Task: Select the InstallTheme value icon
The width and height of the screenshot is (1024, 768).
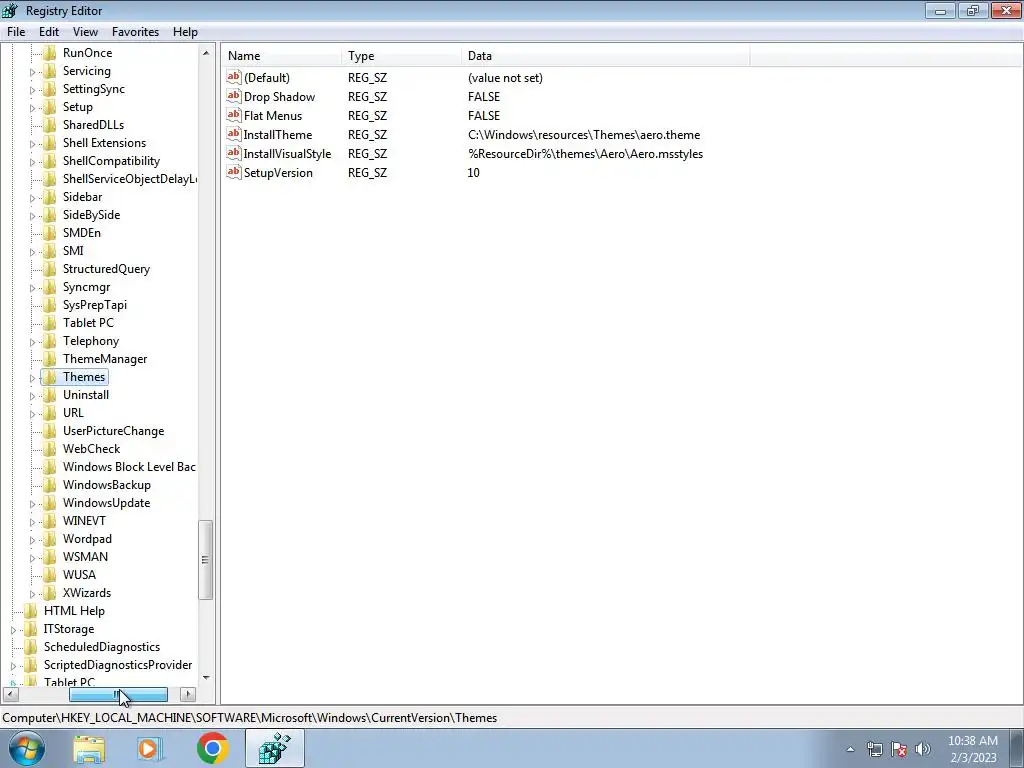Action: (234, 134)
